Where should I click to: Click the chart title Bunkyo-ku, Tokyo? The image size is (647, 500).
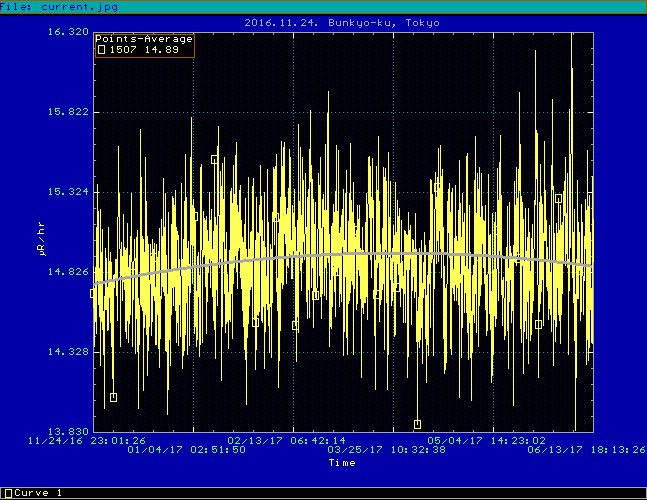(x=342, y=22)
